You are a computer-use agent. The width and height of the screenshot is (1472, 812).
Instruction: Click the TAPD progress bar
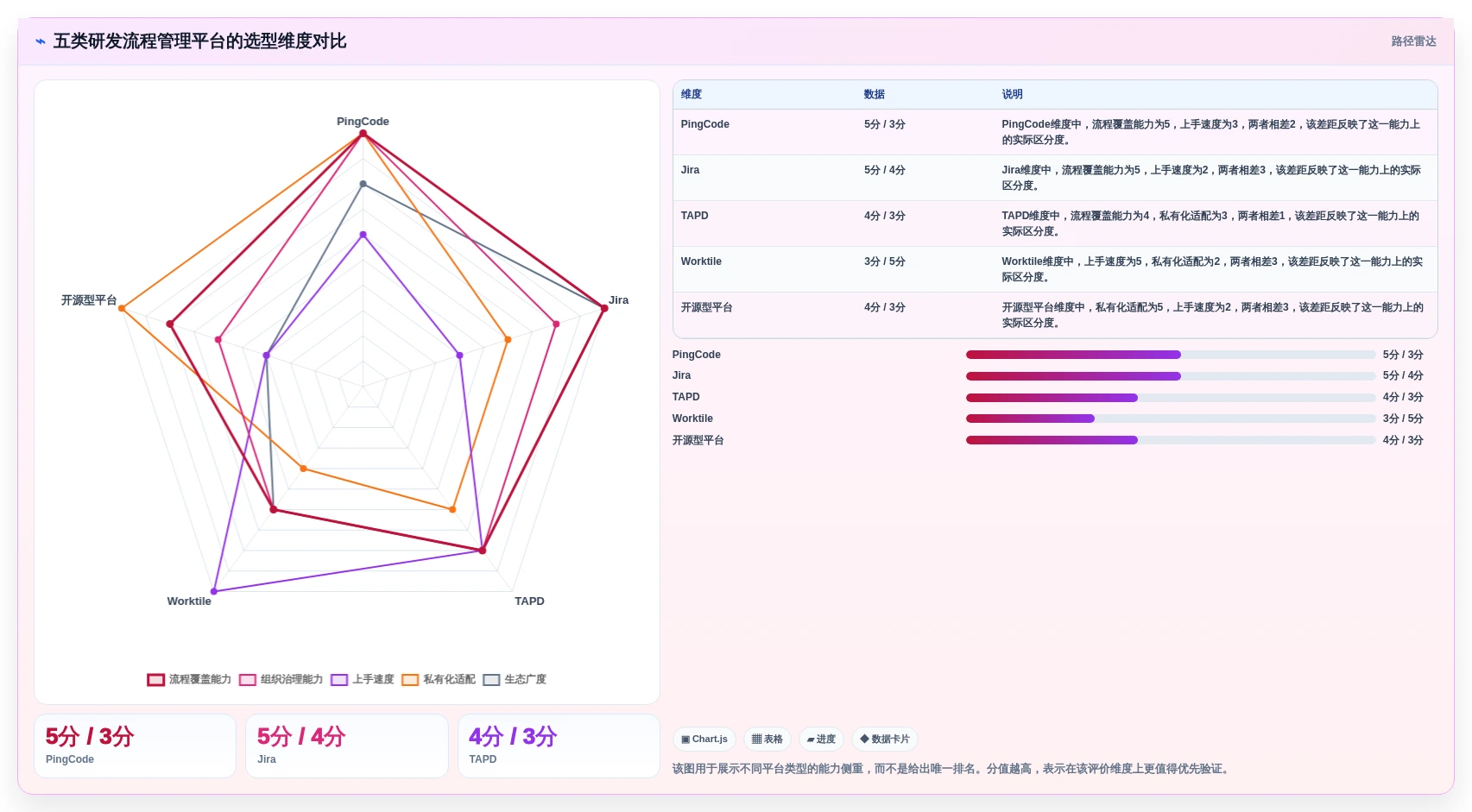(1171, 398)
